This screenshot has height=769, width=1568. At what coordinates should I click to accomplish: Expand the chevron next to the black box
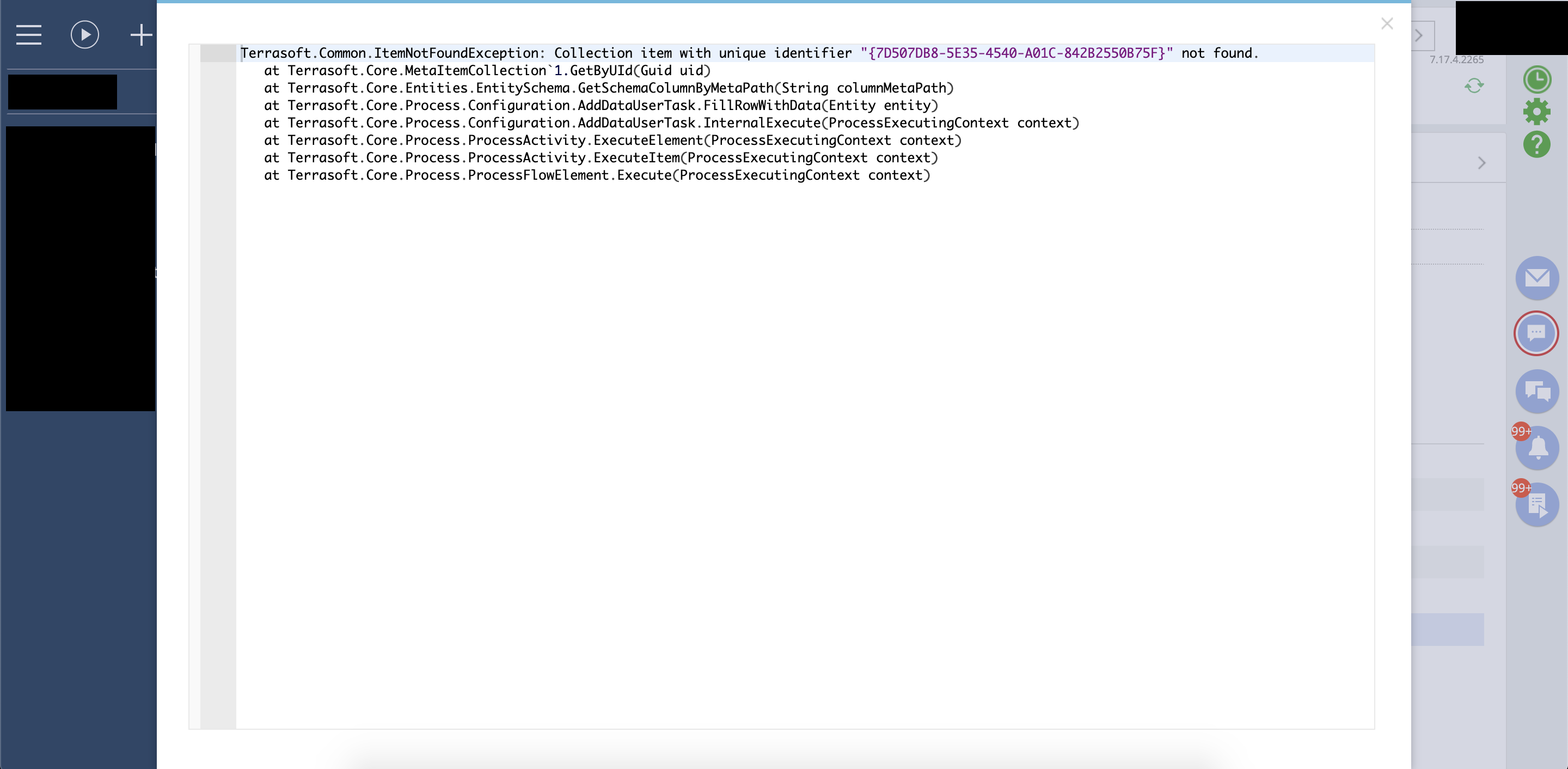[1419, 35]
